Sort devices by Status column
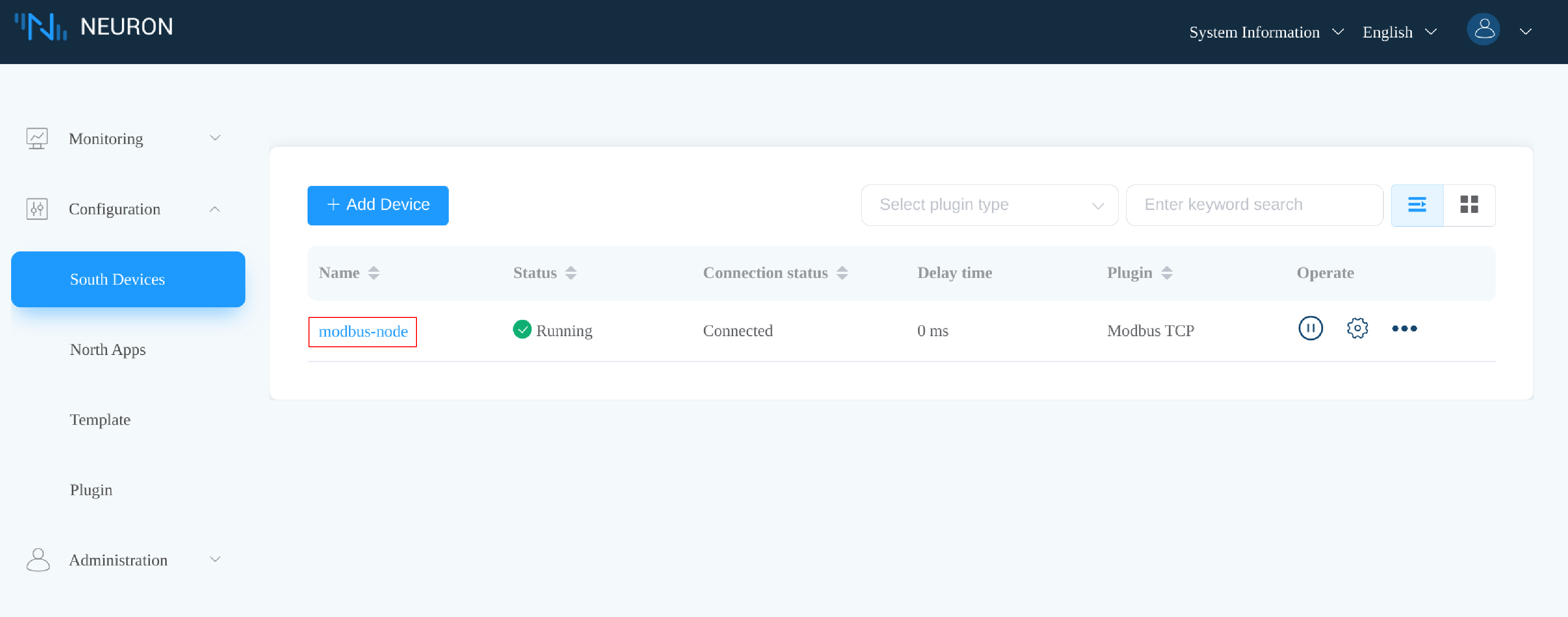This screenshot has width=1568, height=617. pos(570,273)
